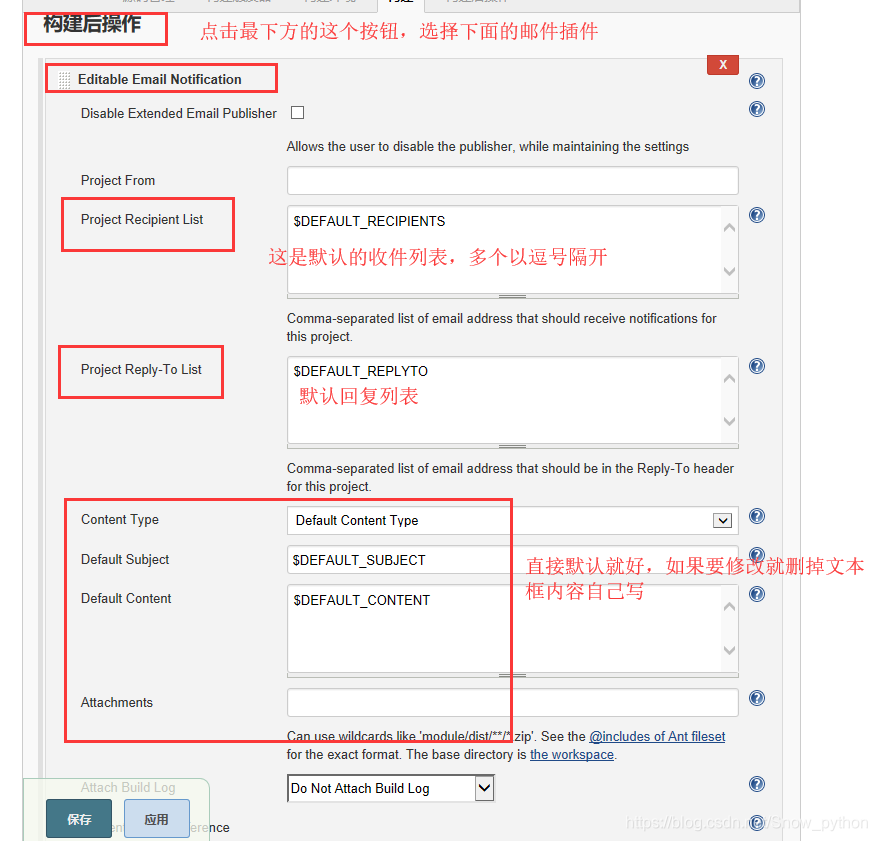Focus the Project Recipient List textarea
Viewport: 877px width, 841px height.
[x=513, y=249]
